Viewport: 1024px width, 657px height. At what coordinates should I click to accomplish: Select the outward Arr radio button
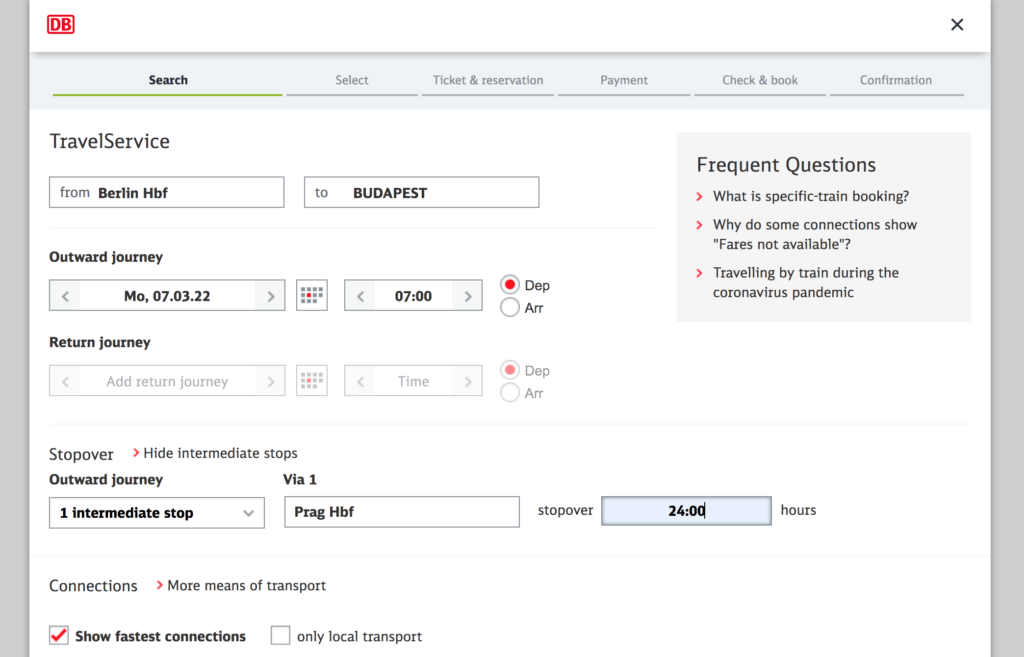coord(510,308)
